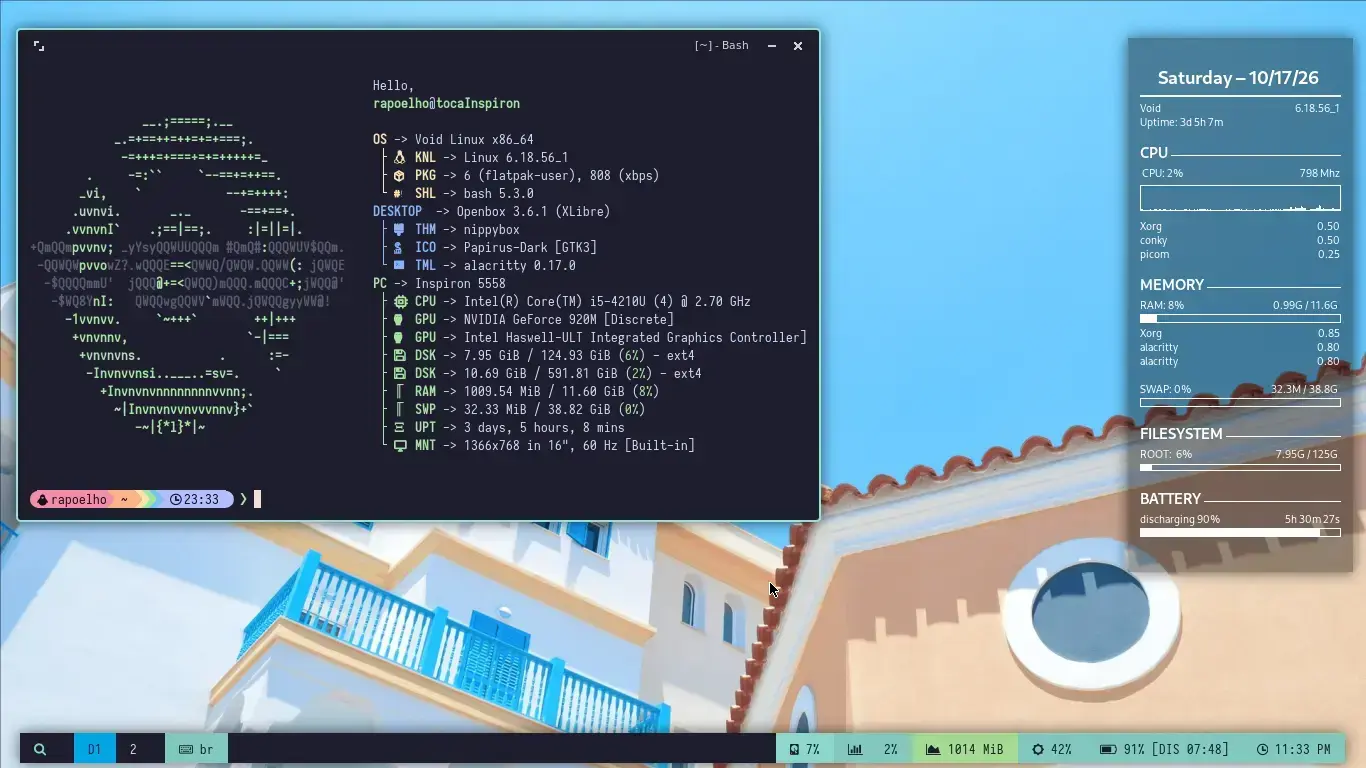This screenshot has height=768, width=1366.
Task: Click the disk usage 7% panel module
Action: 804,749
